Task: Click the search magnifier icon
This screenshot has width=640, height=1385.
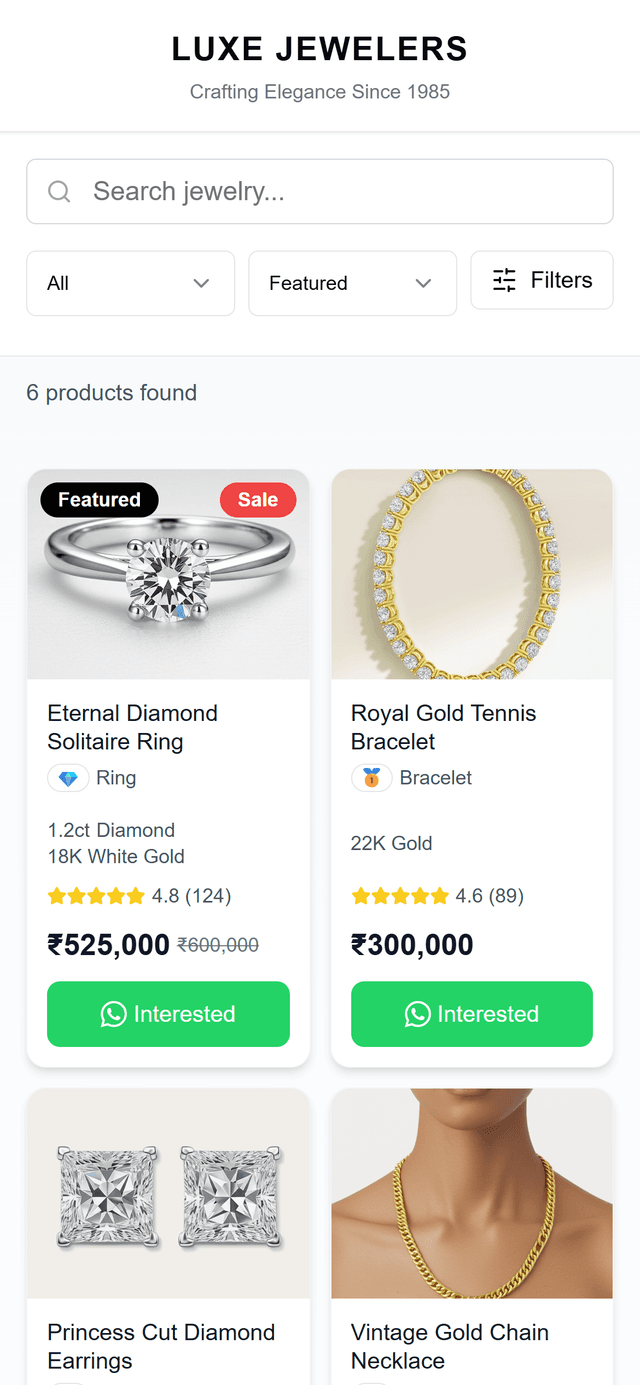Action: click(x=59, y=191)
